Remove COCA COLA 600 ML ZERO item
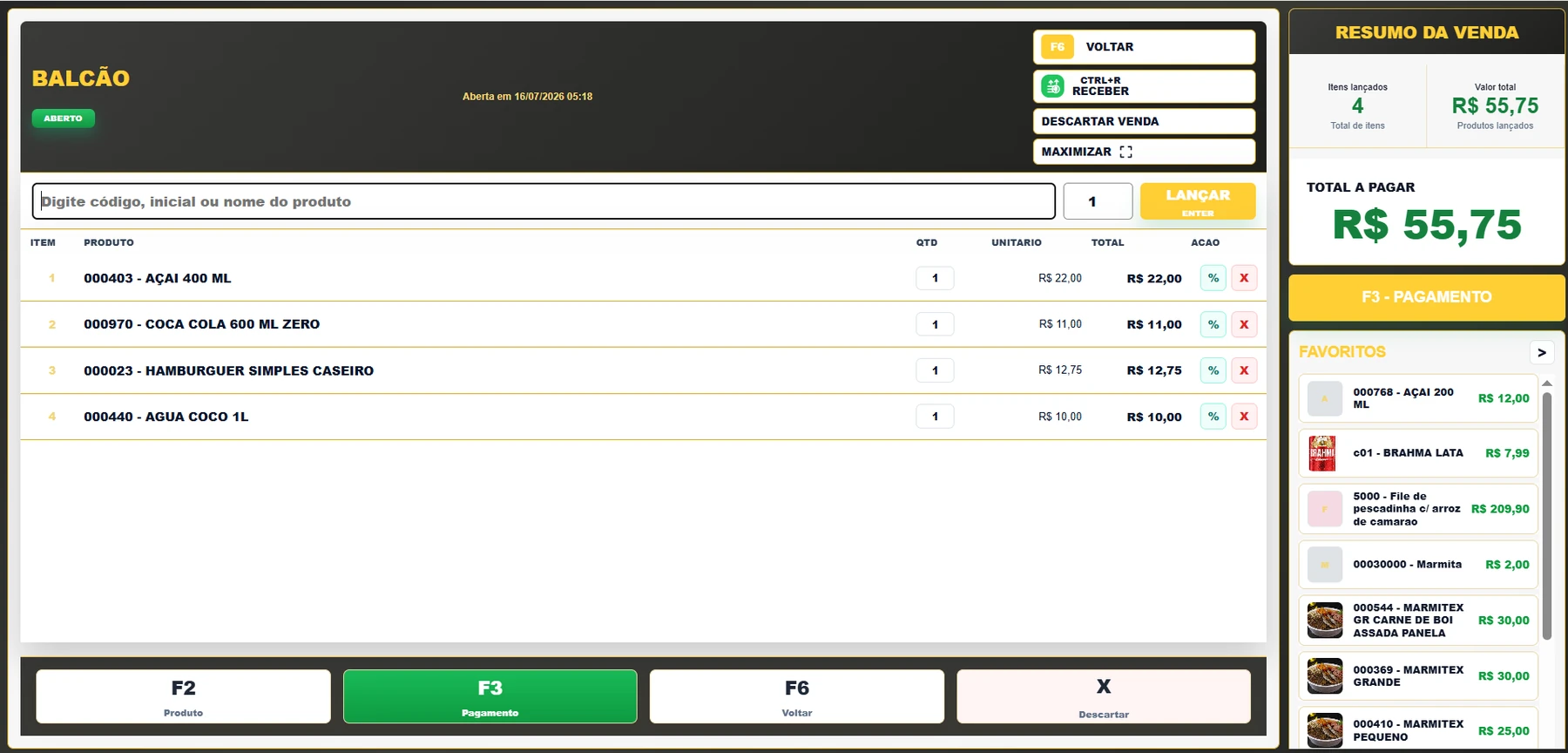The width and height of the screenshot is (1568, 753). click(x=1244, y=324)
